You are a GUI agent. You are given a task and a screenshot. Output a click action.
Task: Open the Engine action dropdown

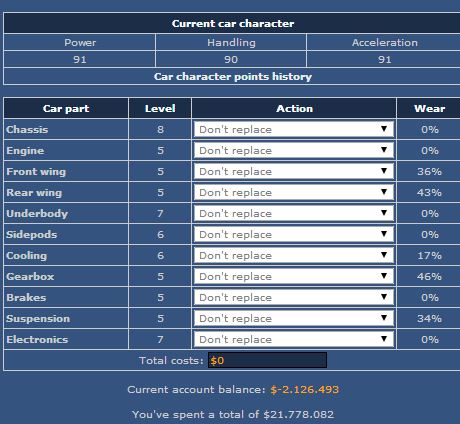[294, 150]
